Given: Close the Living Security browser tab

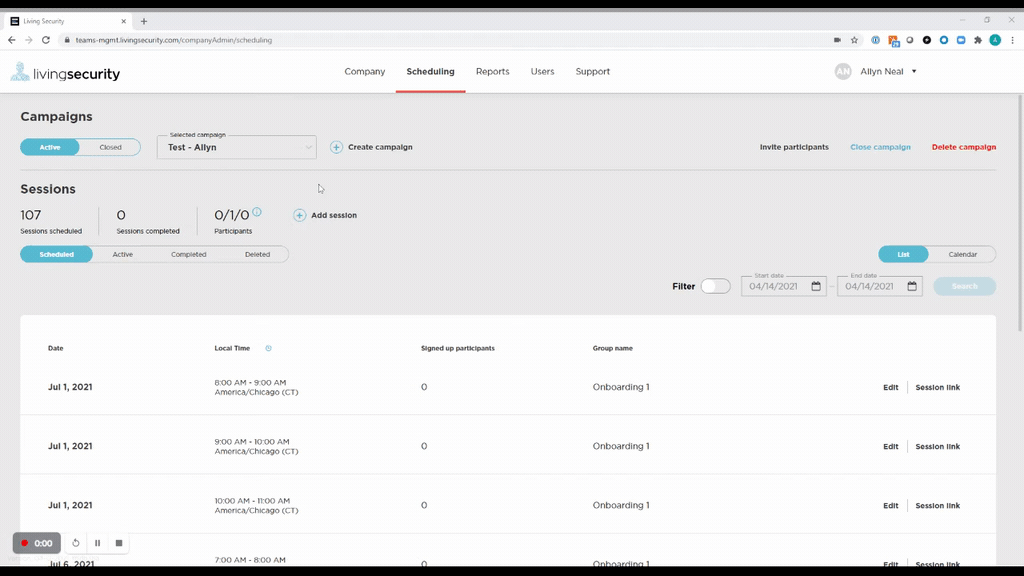Looking at the screenshot, I should tap(123, 21).
